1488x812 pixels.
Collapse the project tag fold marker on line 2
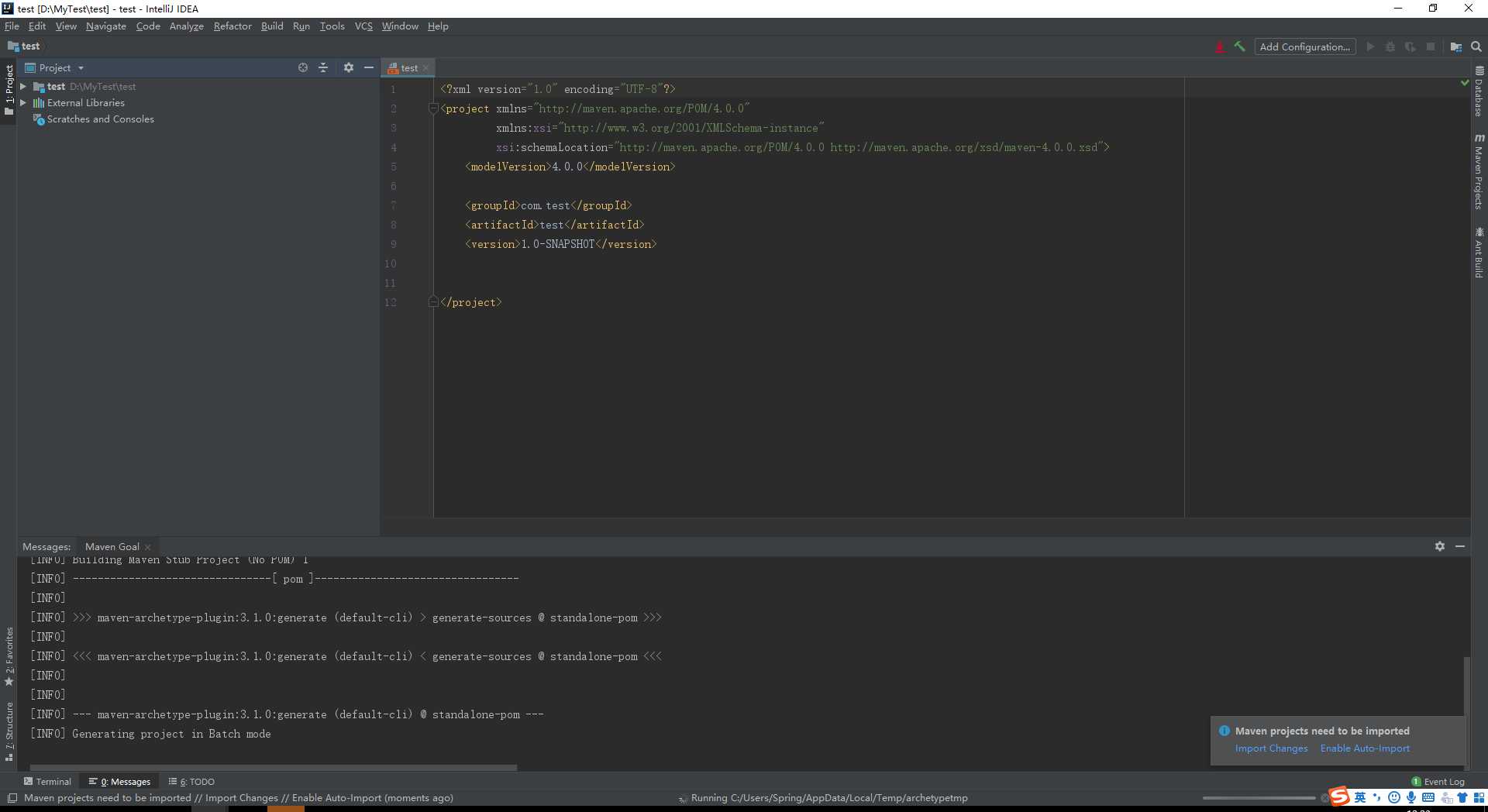(x=433, y=108)
